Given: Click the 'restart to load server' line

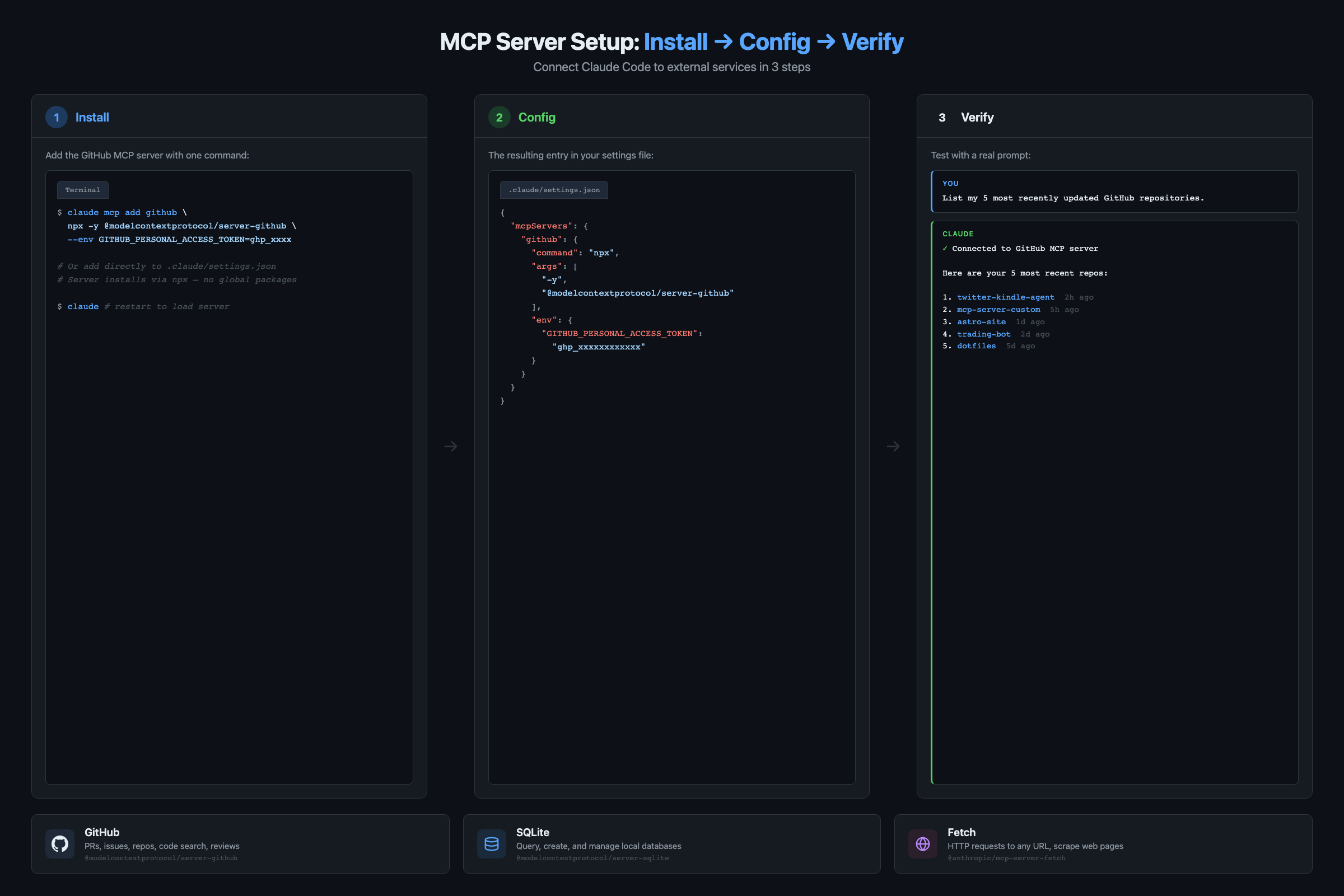Looking at the screenshot, I should click(143, 307).
